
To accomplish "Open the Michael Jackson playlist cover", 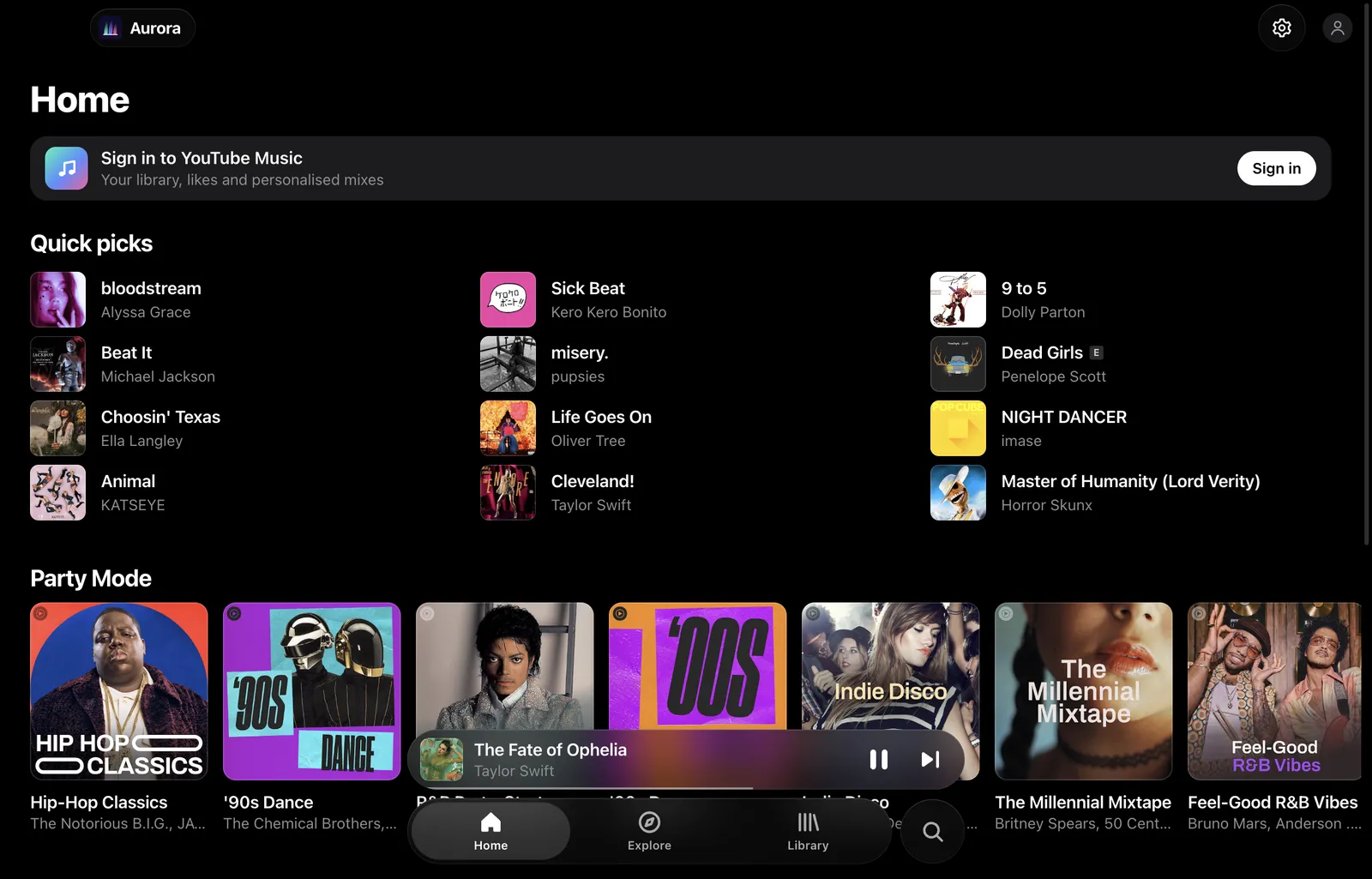I will click(504, 665).
